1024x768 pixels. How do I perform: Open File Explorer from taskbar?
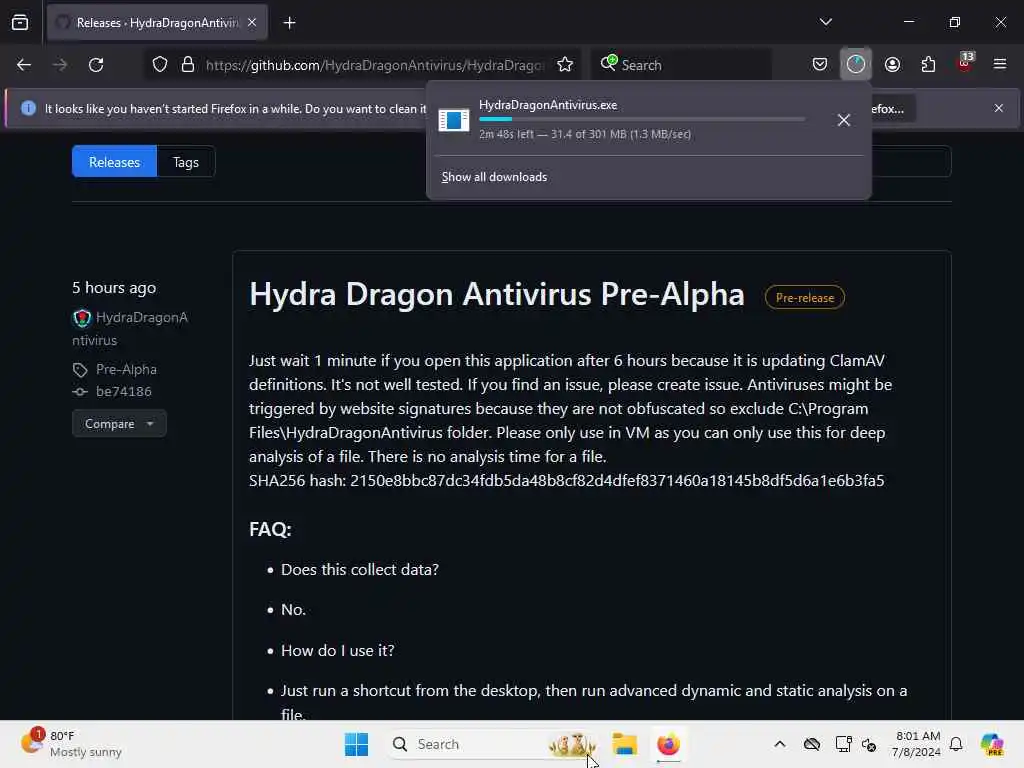click(x=624, y=744)
